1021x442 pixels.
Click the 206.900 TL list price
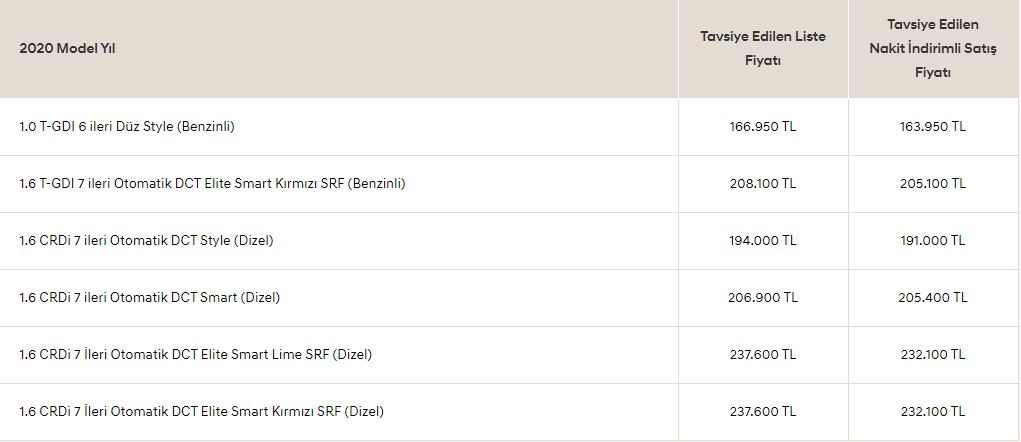[x=762, y=297]
